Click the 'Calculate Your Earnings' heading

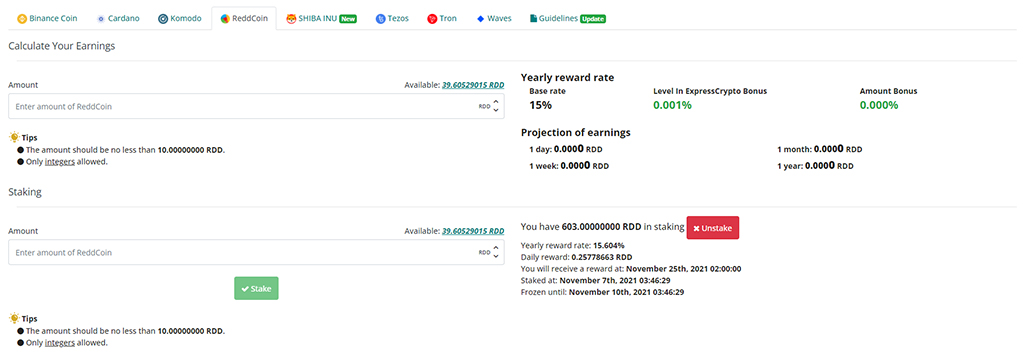62,46
